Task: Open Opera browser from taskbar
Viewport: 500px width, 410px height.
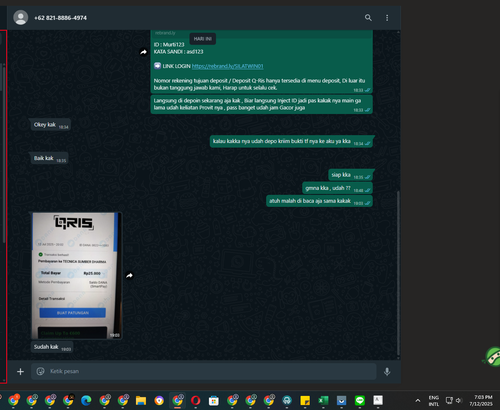Action: 196,400
